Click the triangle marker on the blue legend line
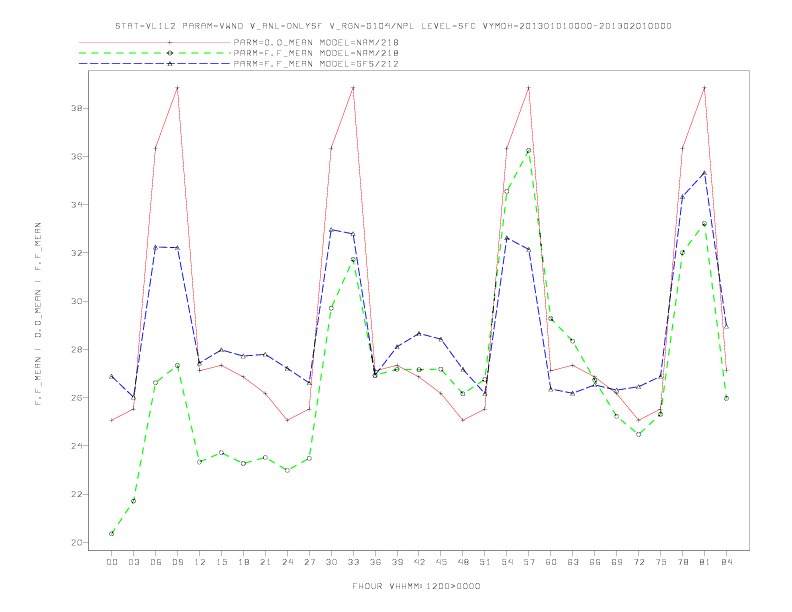 click(x=170, y=64)
